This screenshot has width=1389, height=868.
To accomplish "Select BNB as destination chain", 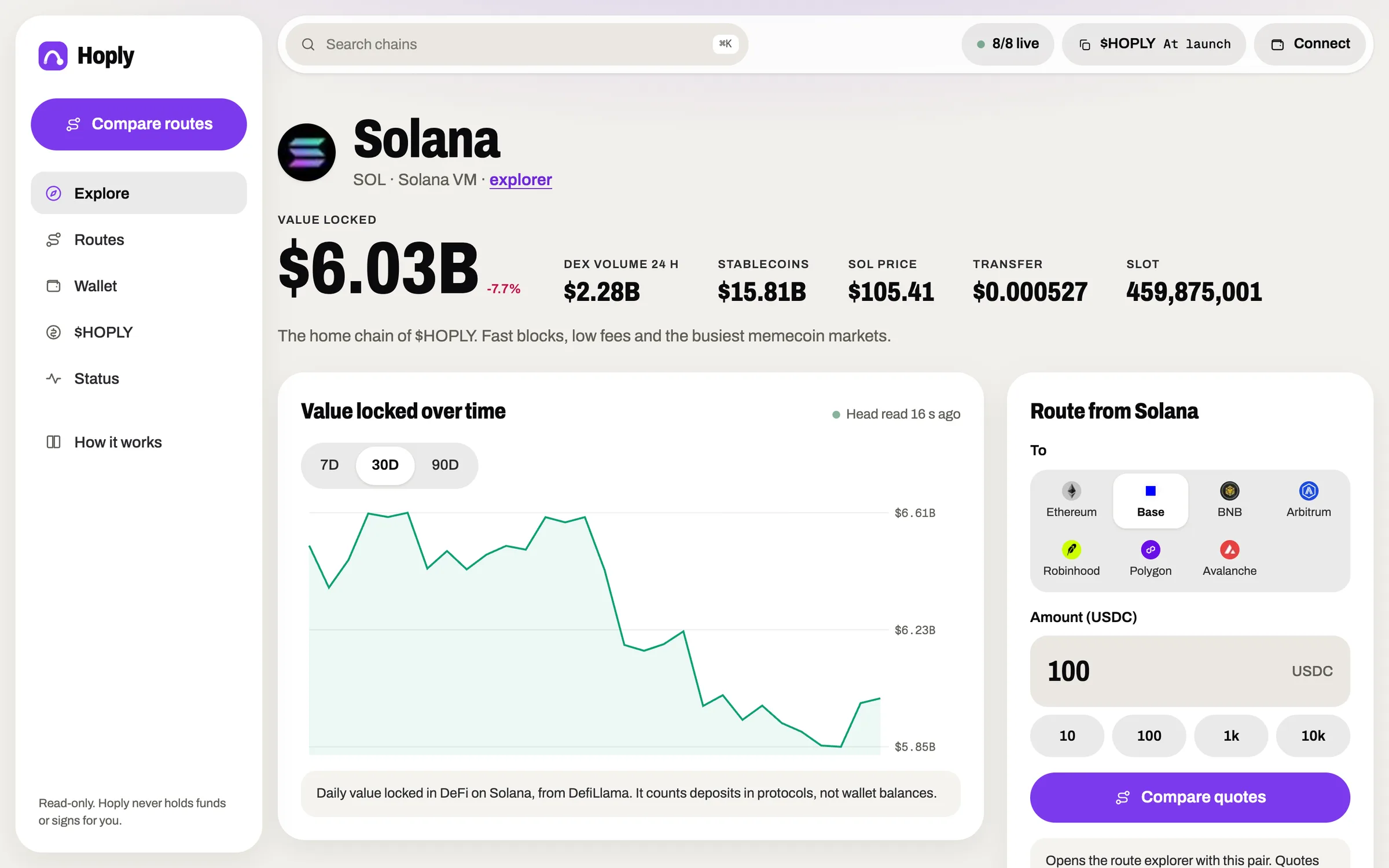I will pyautogui.click(x=1229, y=501).
